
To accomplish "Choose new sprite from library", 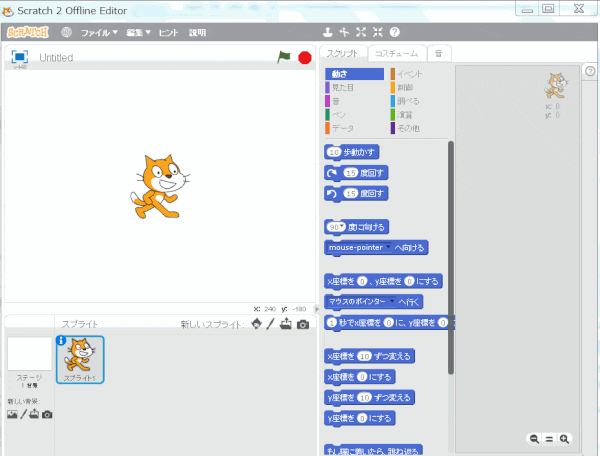I will click(x=256, y=324).
